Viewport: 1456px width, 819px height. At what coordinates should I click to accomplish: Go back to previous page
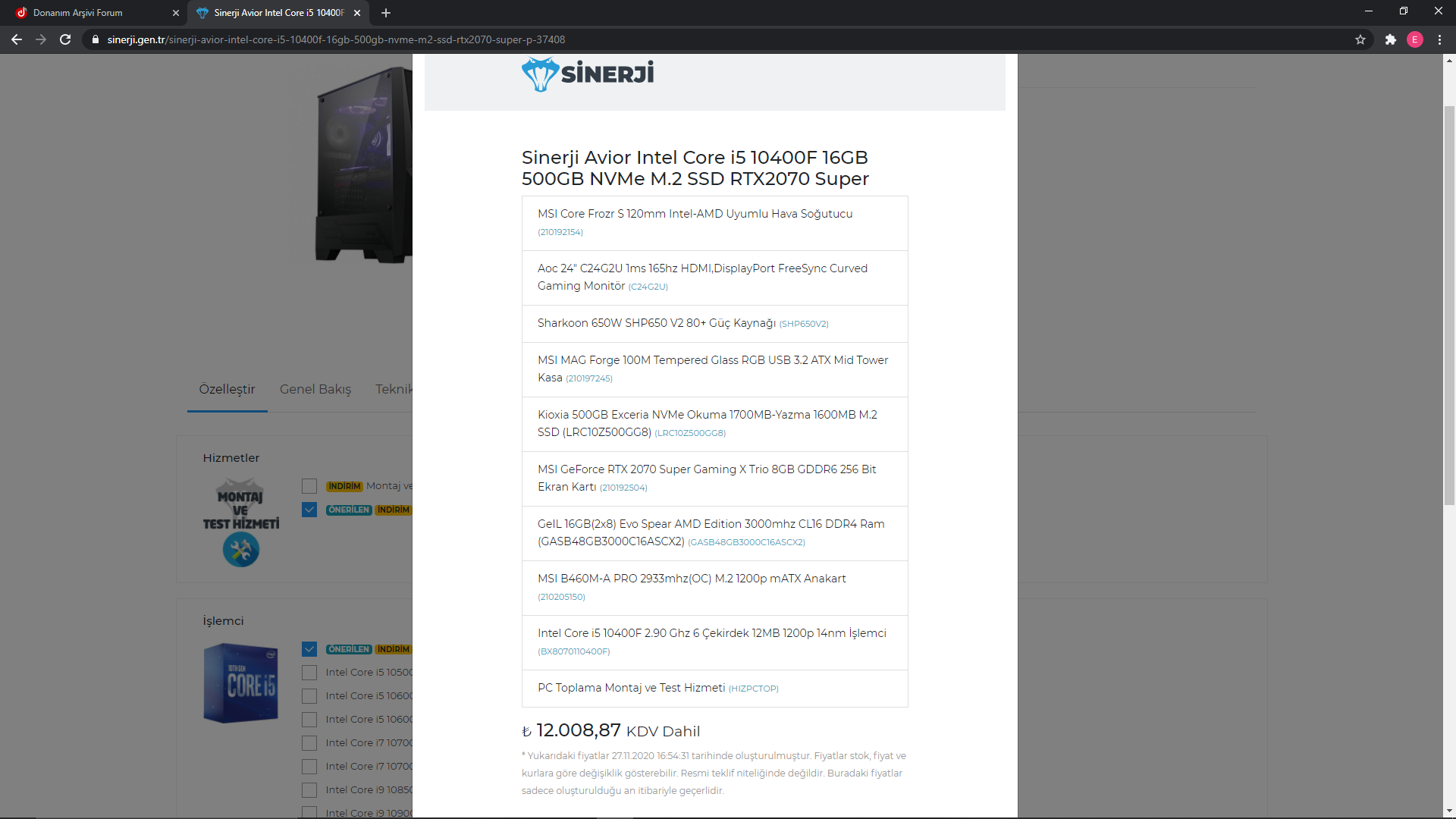[17, 39]
